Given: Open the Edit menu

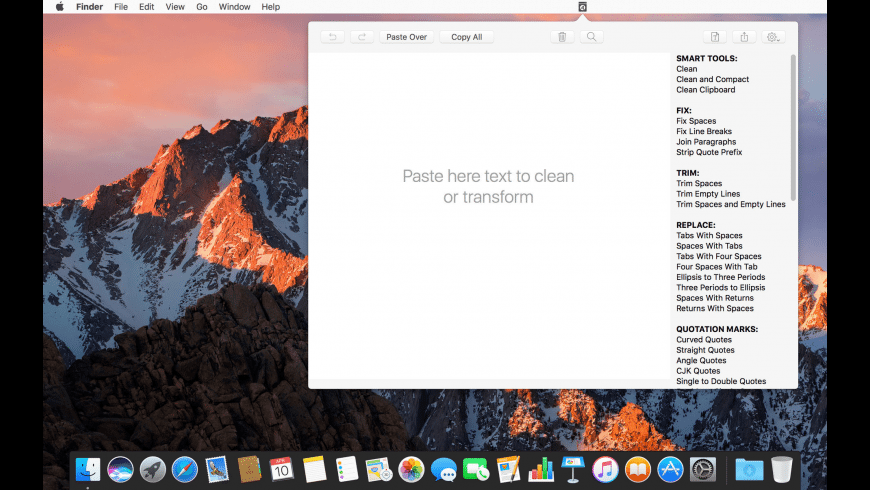Looking at the screenshot, I should pos(146,7).
